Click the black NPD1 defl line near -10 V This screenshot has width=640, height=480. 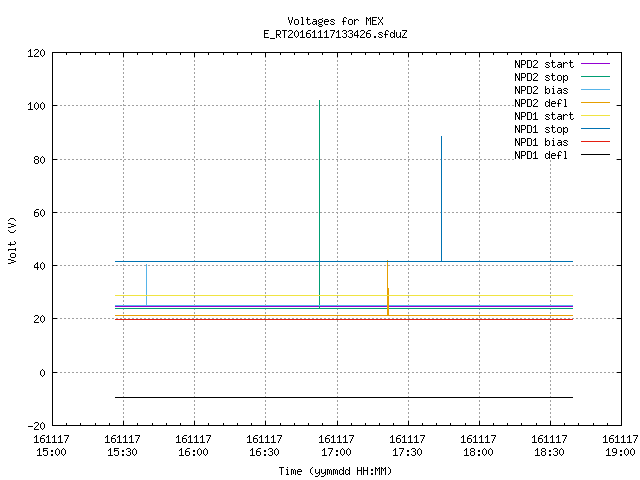(x=344, y=398)
